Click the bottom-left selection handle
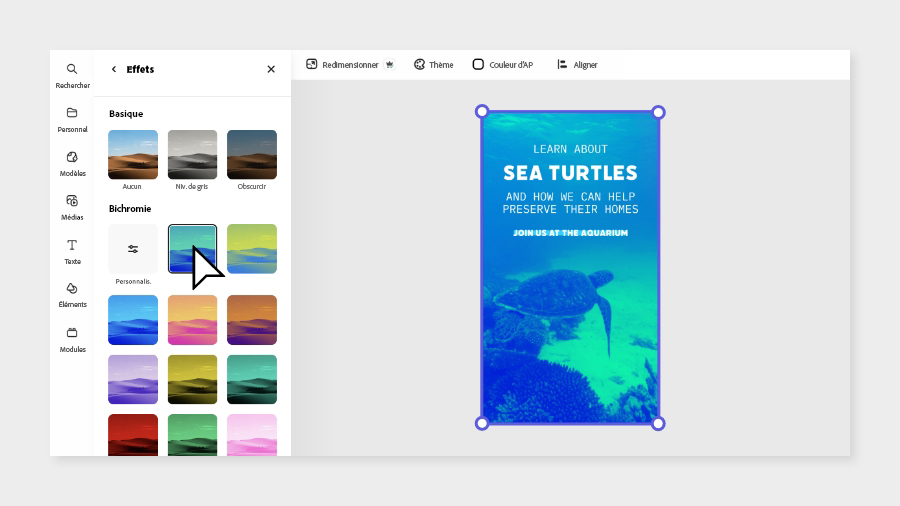 tap(482, 423)
